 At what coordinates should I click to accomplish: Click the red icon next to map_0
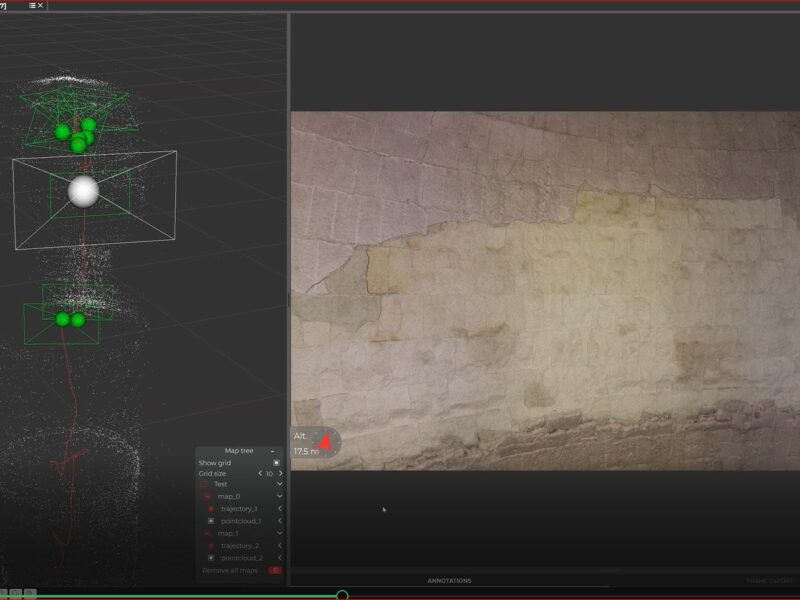point(207,496)
